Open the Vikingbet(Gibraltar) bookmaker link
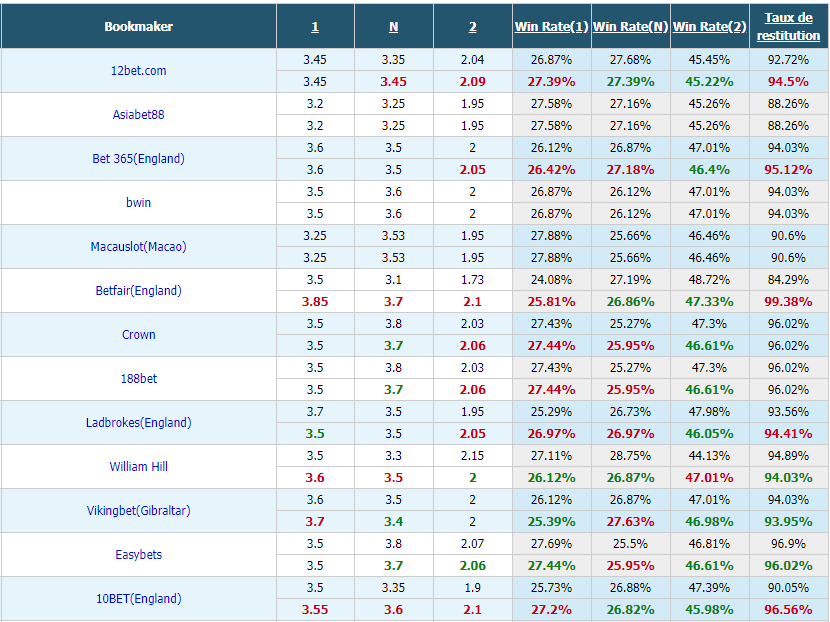 (x=139, y=510)
